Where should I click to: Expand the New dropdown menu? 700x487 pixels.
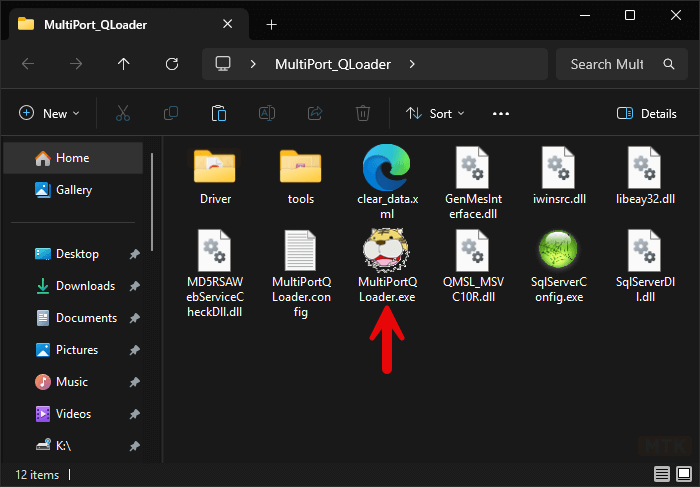tap(49, 113)
